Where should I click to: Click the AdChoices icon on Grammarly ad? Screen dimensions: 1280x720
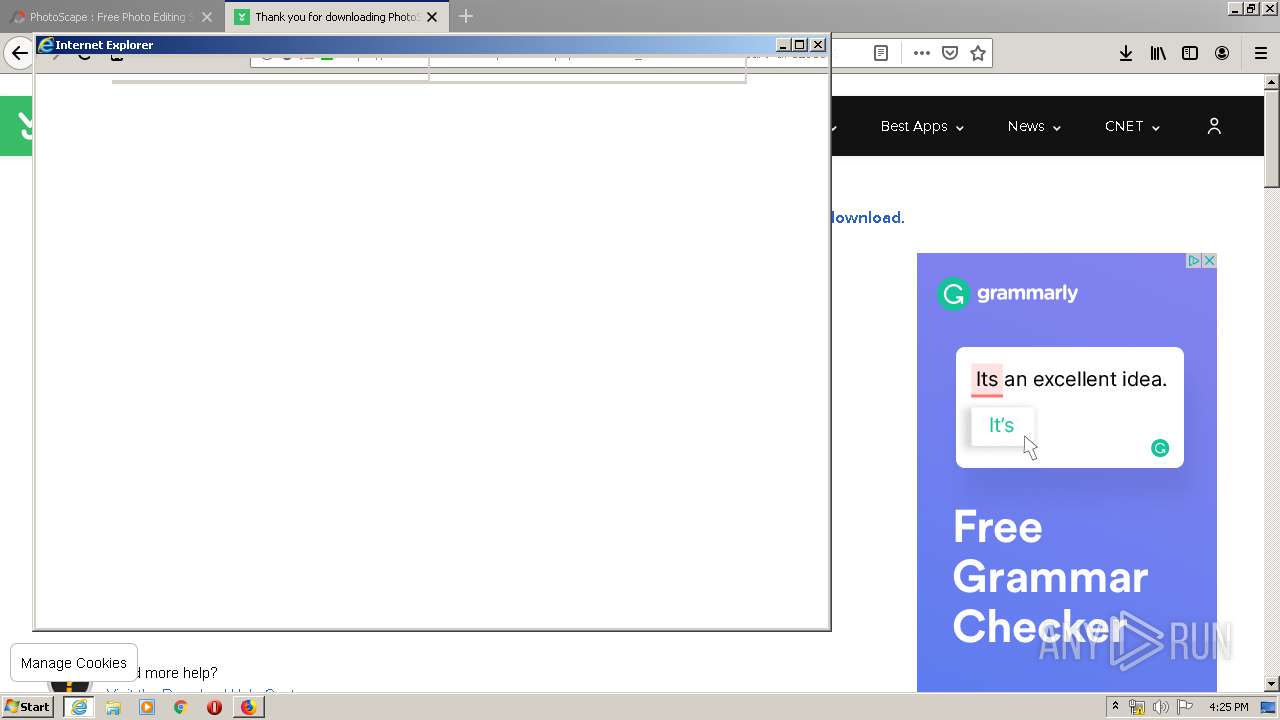[x=1193, y=260]
